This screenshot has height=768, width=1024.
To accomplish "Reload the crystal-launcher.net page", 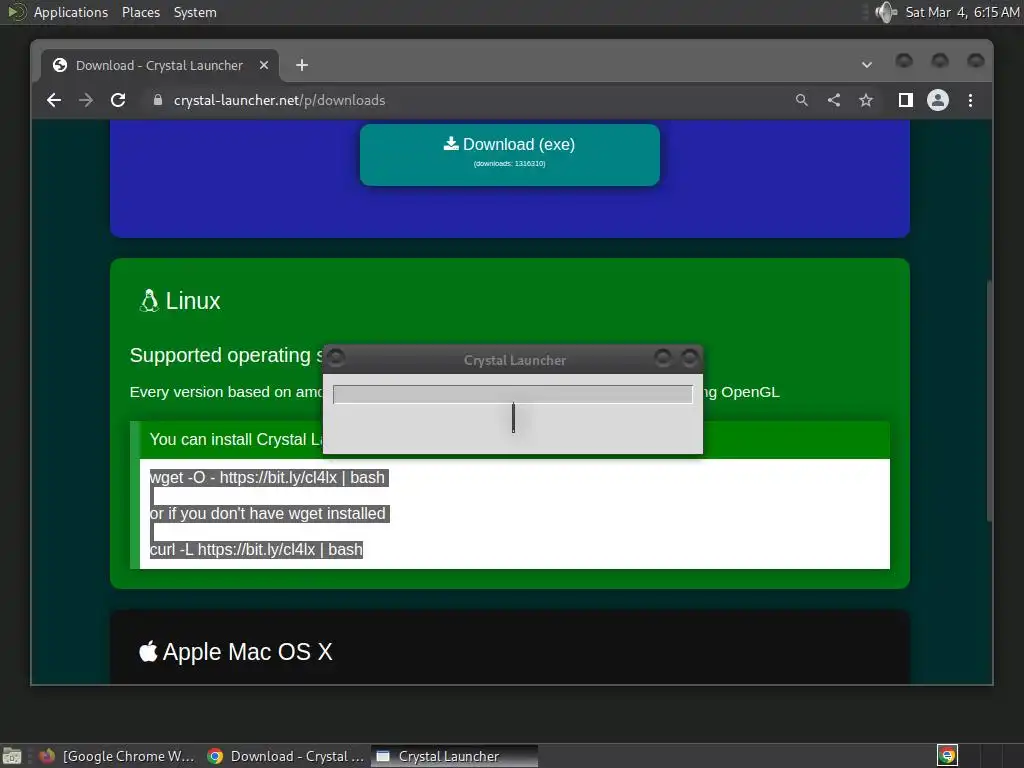I will [x=118, y=100].
